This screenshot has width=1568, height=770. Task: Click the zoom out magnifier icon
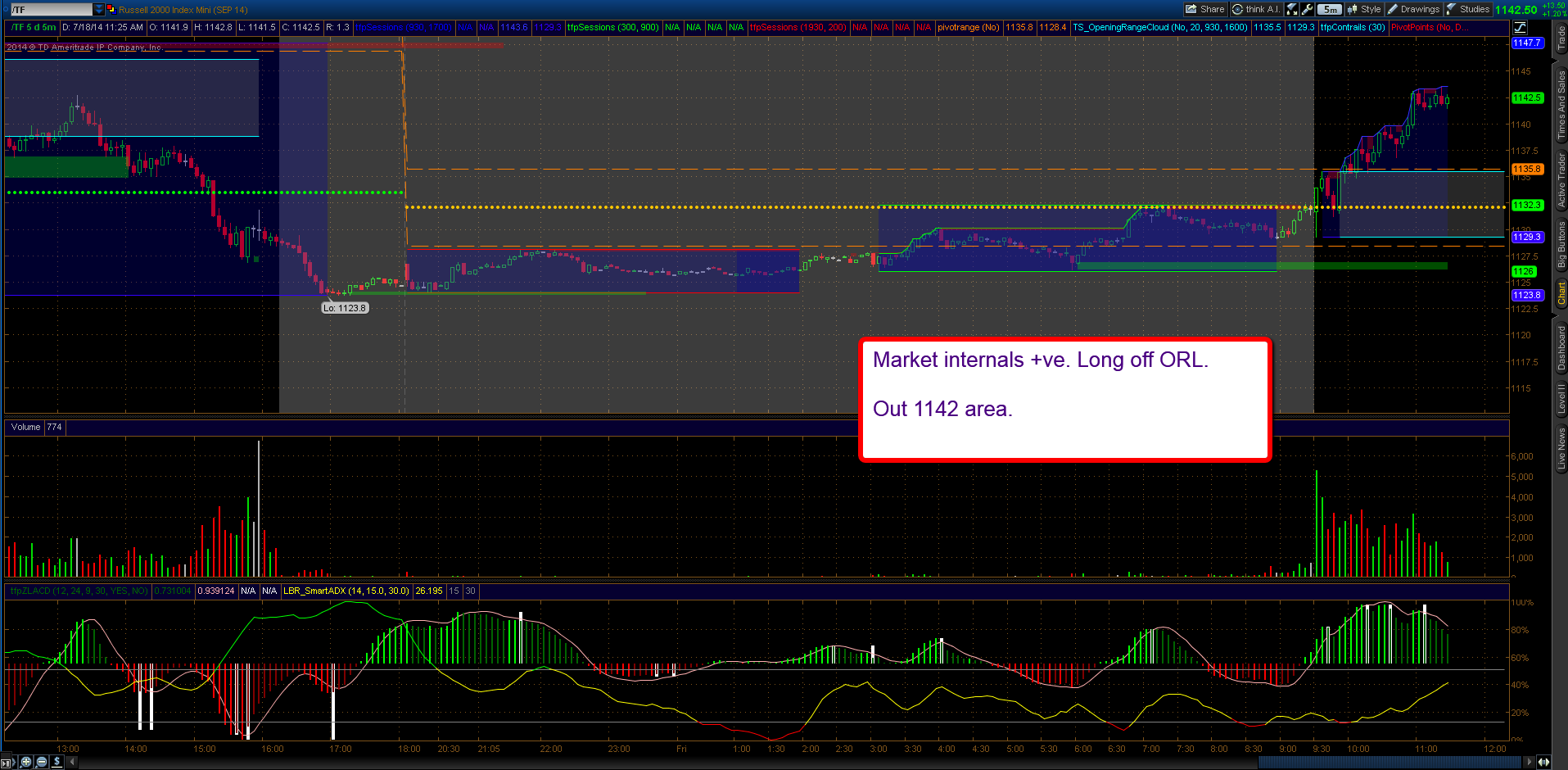[x=42, y=762]
